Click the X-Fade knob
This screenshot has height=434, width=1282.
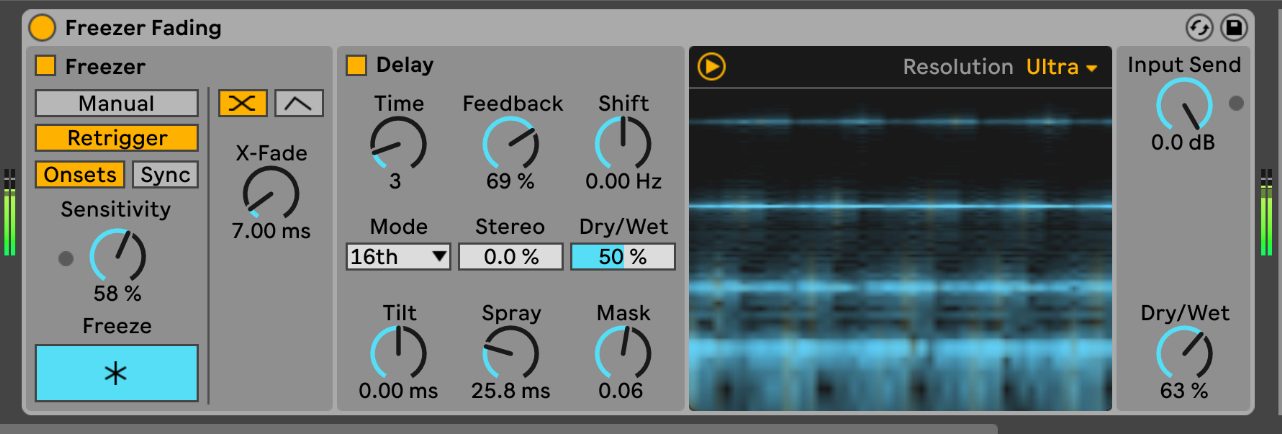point(271,192)
